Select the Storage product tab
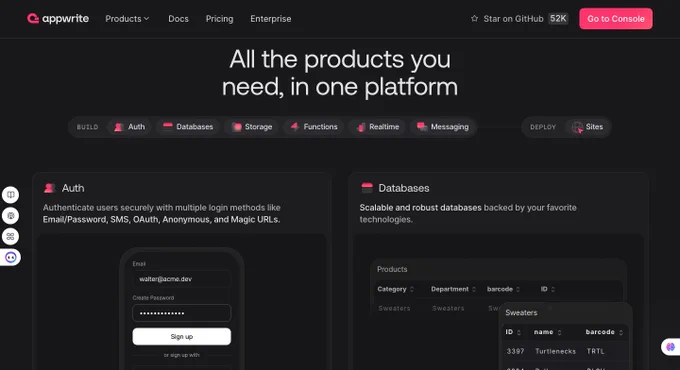Image resolution: width=680 pixels, height=370 pixels. (252, 127)
